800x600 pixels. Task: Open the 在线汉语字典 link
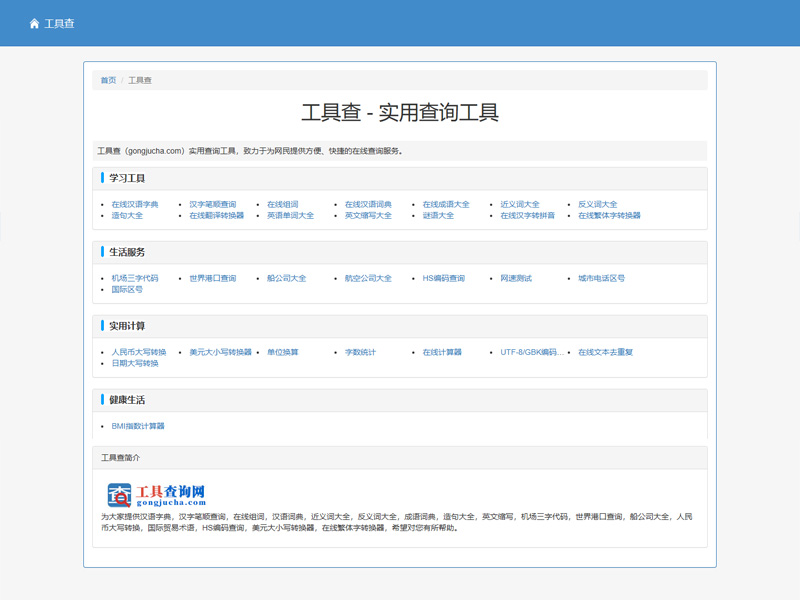(135, 204)
